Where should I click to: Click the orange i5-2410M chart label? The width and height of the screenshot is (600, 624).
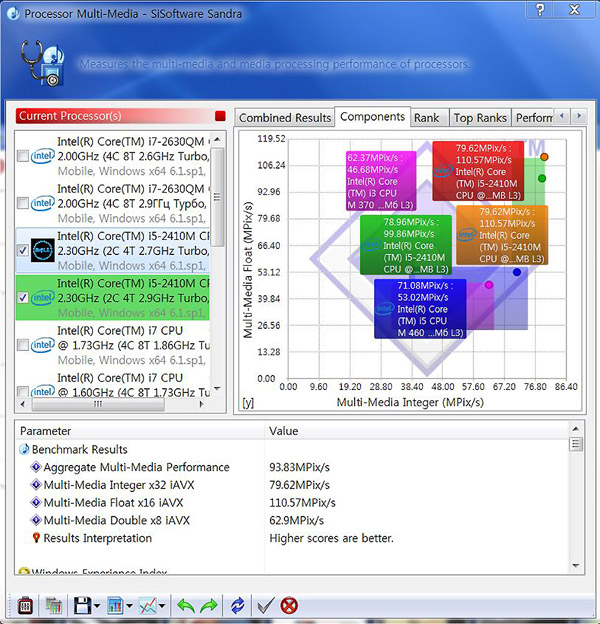coord(502,235)
